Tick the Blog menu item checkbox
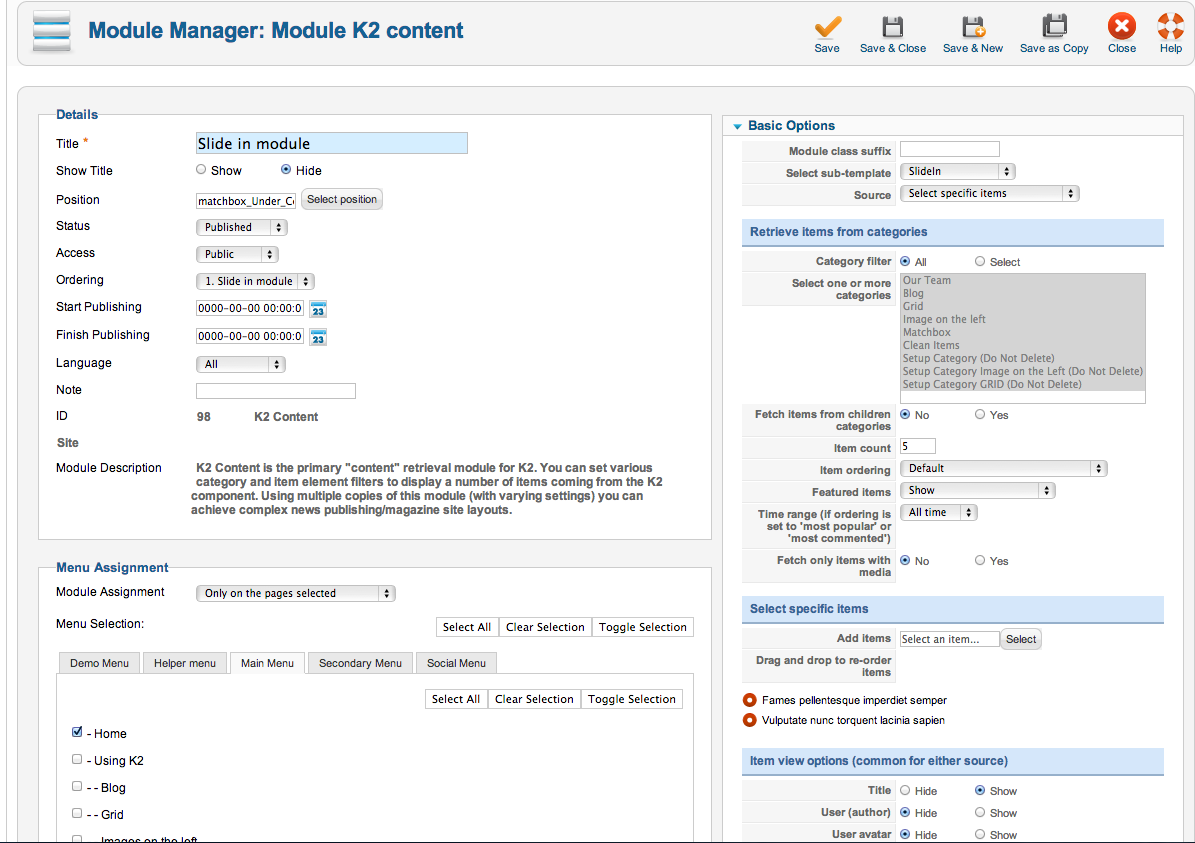The width and height of the screenshot is (1195, 843). coord(77,786)
